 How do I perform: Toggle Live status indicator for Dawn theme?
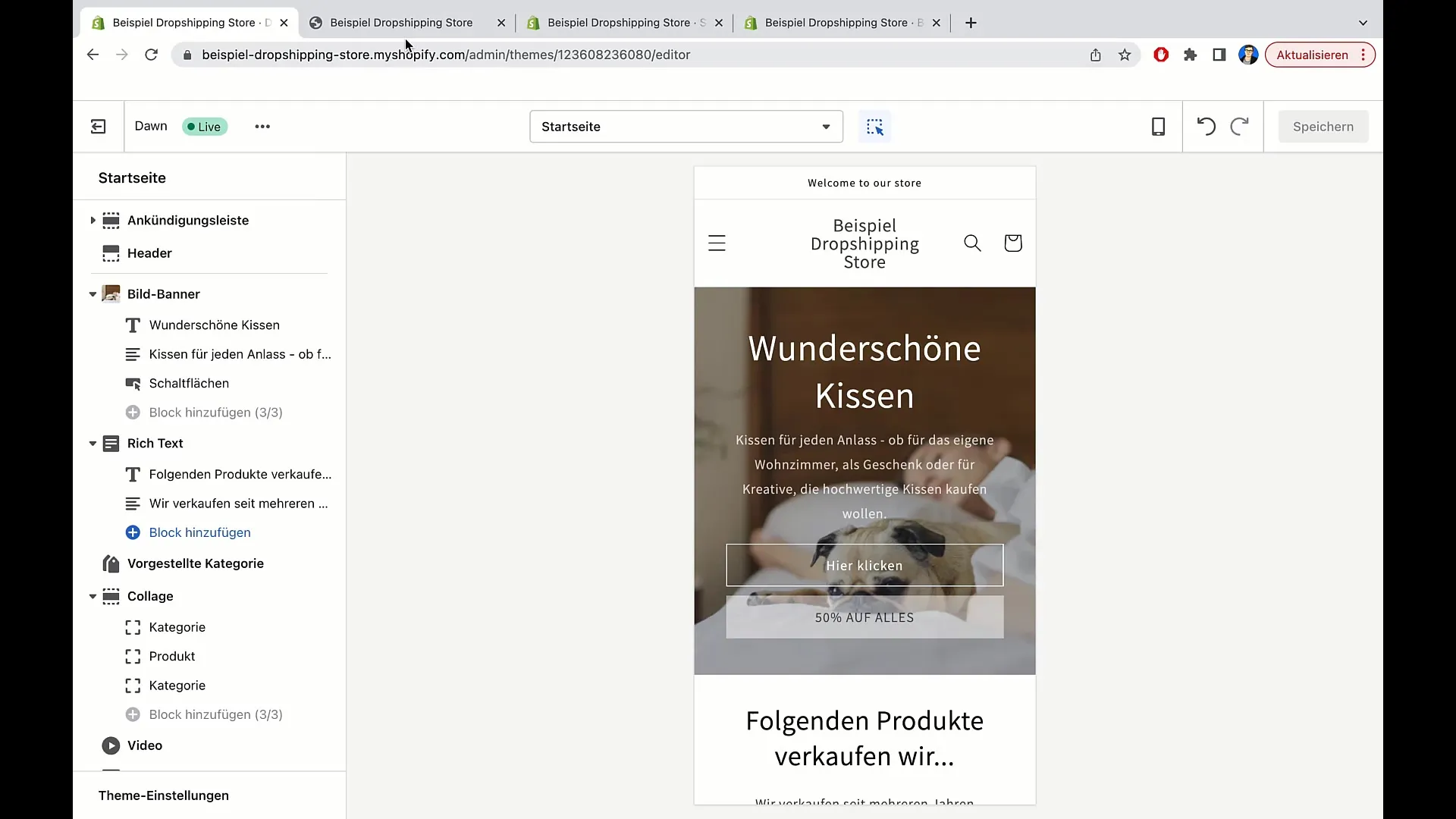coord(204,126)
